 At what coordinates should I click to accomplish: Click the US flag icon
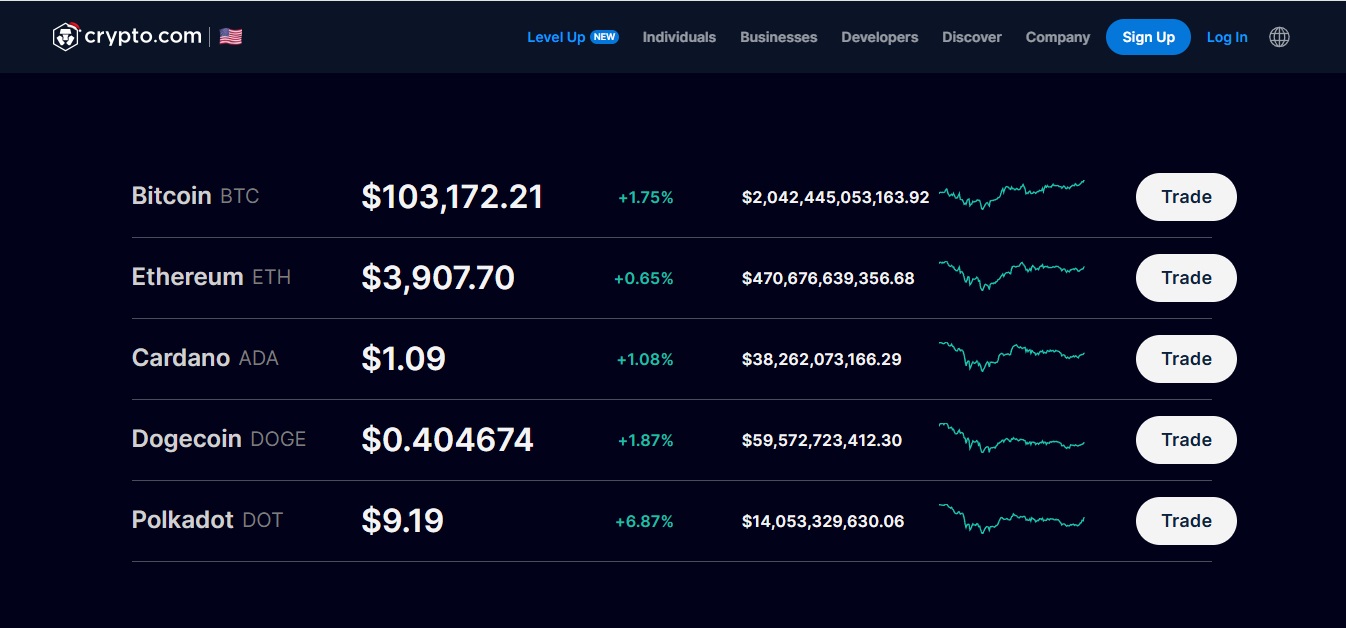pyautogui.click(x=230, y=35)
